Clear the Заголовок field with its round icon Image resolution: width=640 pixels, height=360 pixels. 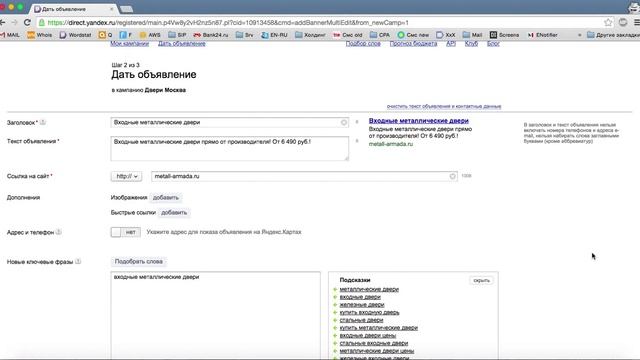[344, 122]
